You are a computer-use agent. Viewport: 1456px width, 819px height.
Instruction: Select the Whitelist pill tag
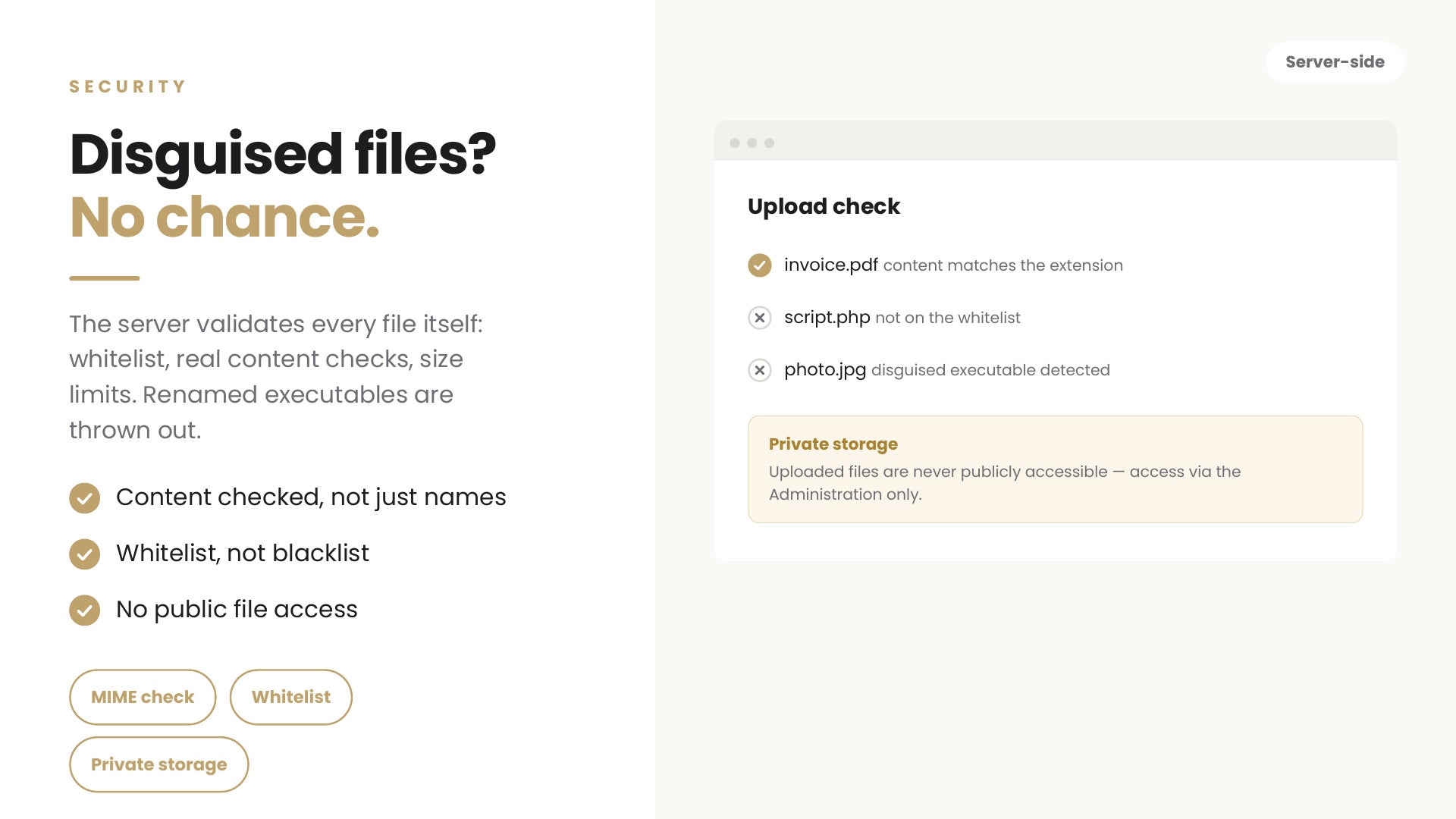point(291,697)
